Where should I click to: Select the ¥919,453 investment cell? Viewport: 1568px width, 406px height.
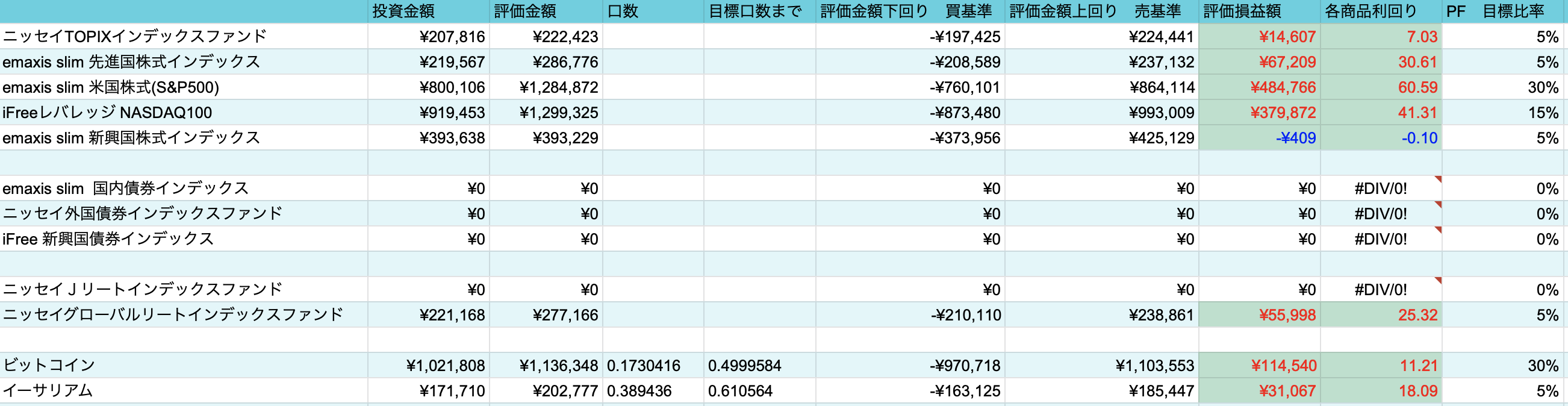point(429,113)
